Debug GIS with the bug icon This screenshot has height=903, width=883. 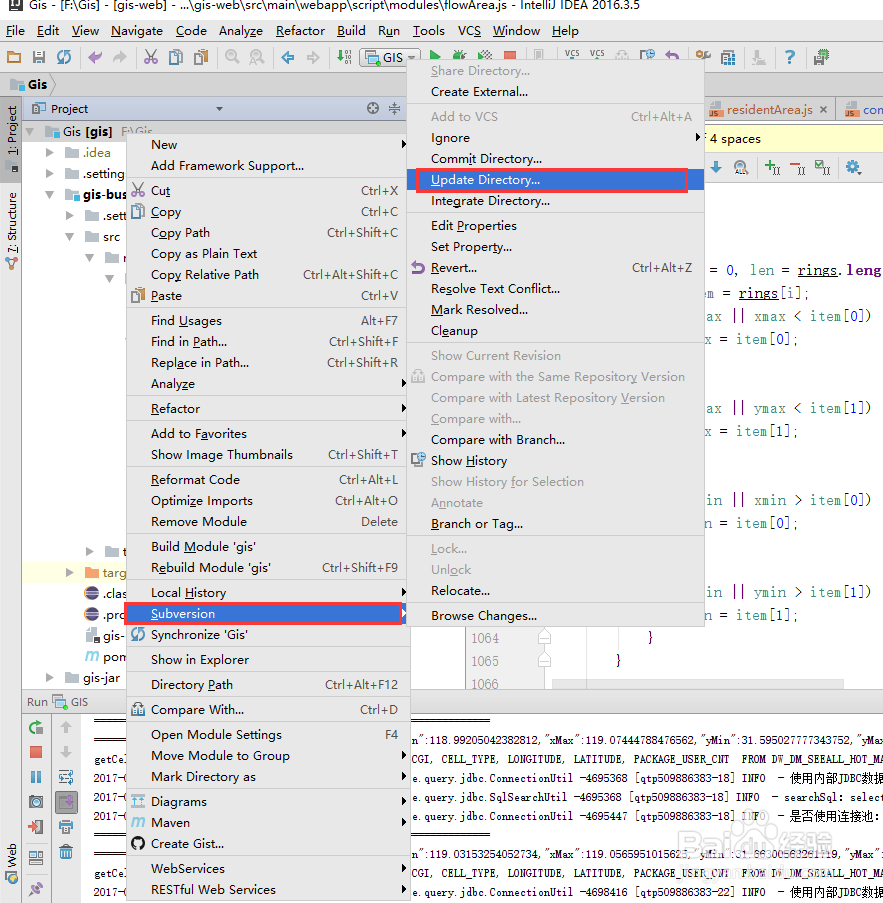click(x=459, y=56)
